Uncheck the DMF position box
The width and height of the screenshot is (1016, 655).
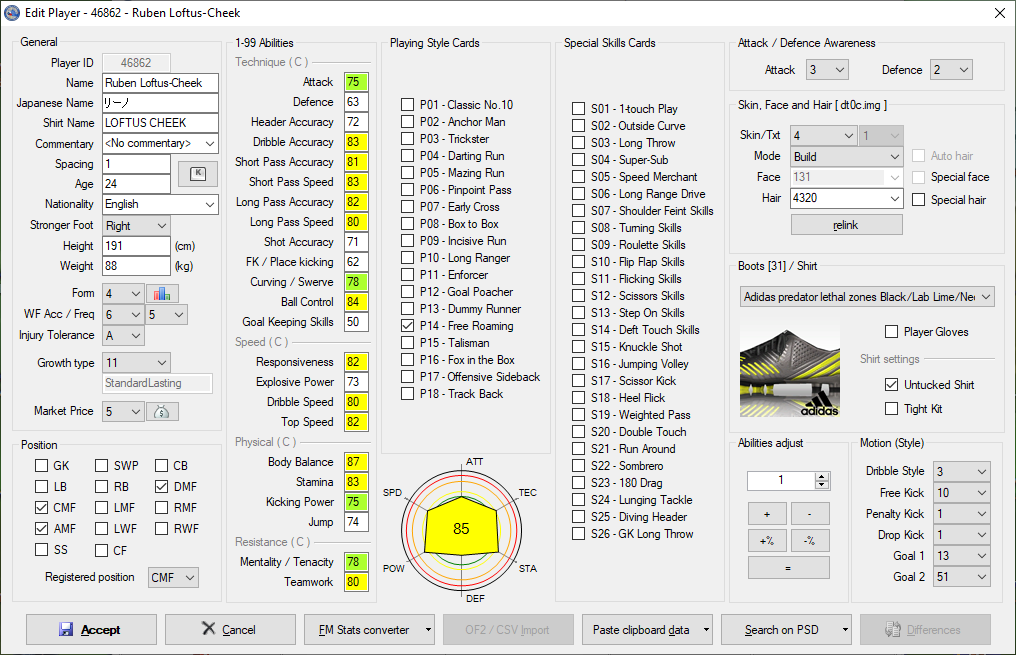tap(162, 486)
